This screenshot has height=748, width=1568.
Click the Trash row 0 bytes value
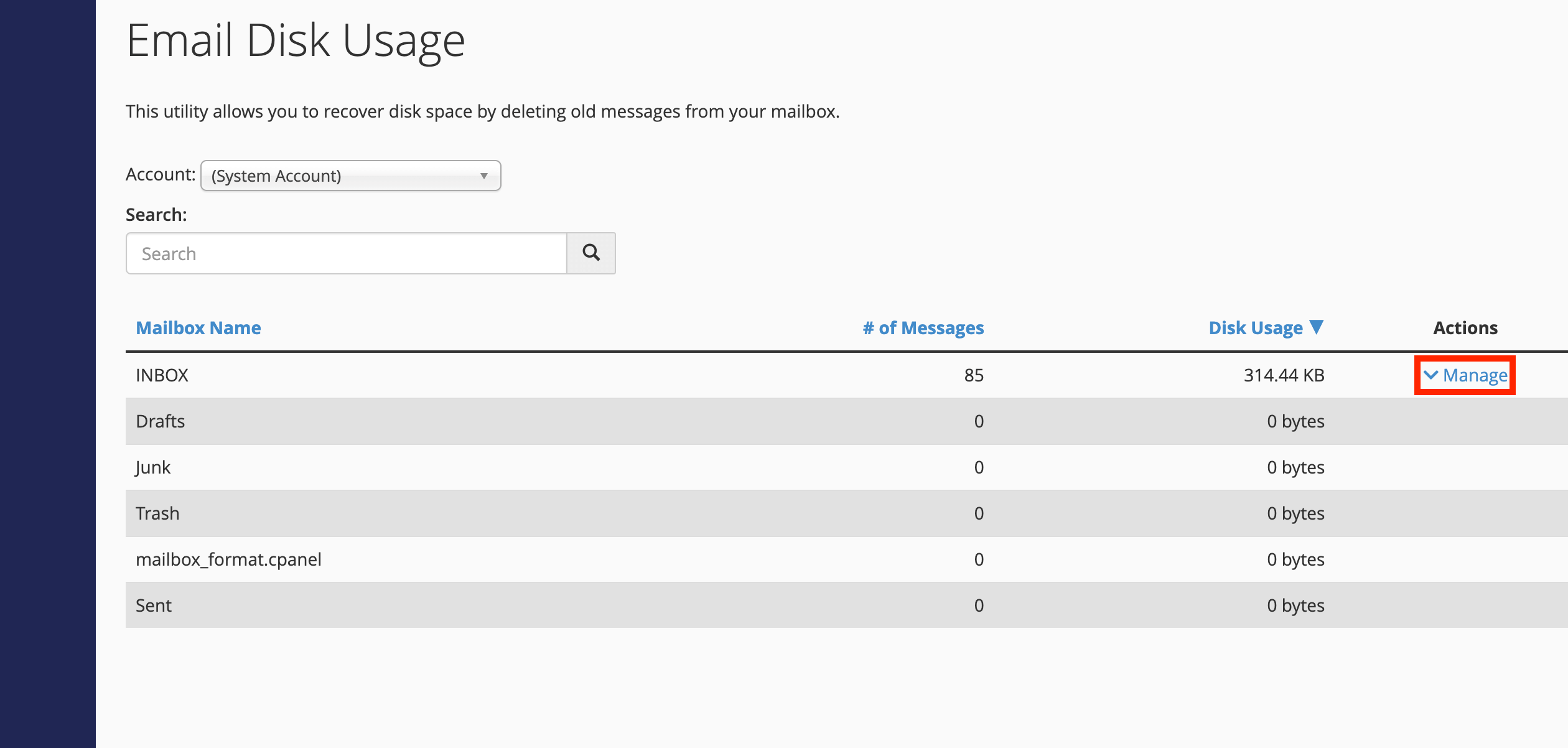(x=1296, y=513)
